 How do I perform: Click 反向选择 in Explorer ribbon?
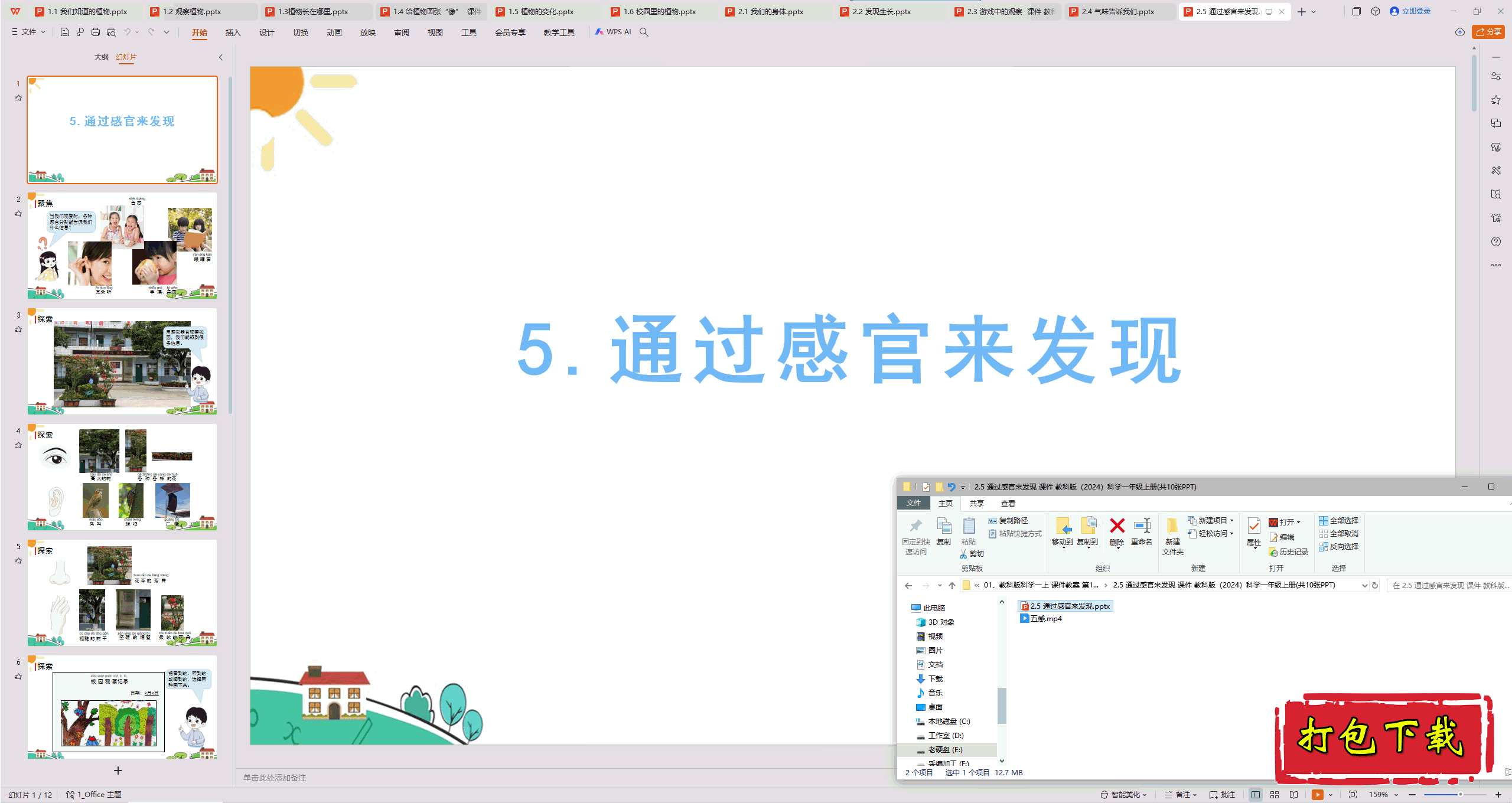[x=1339, y=547]
